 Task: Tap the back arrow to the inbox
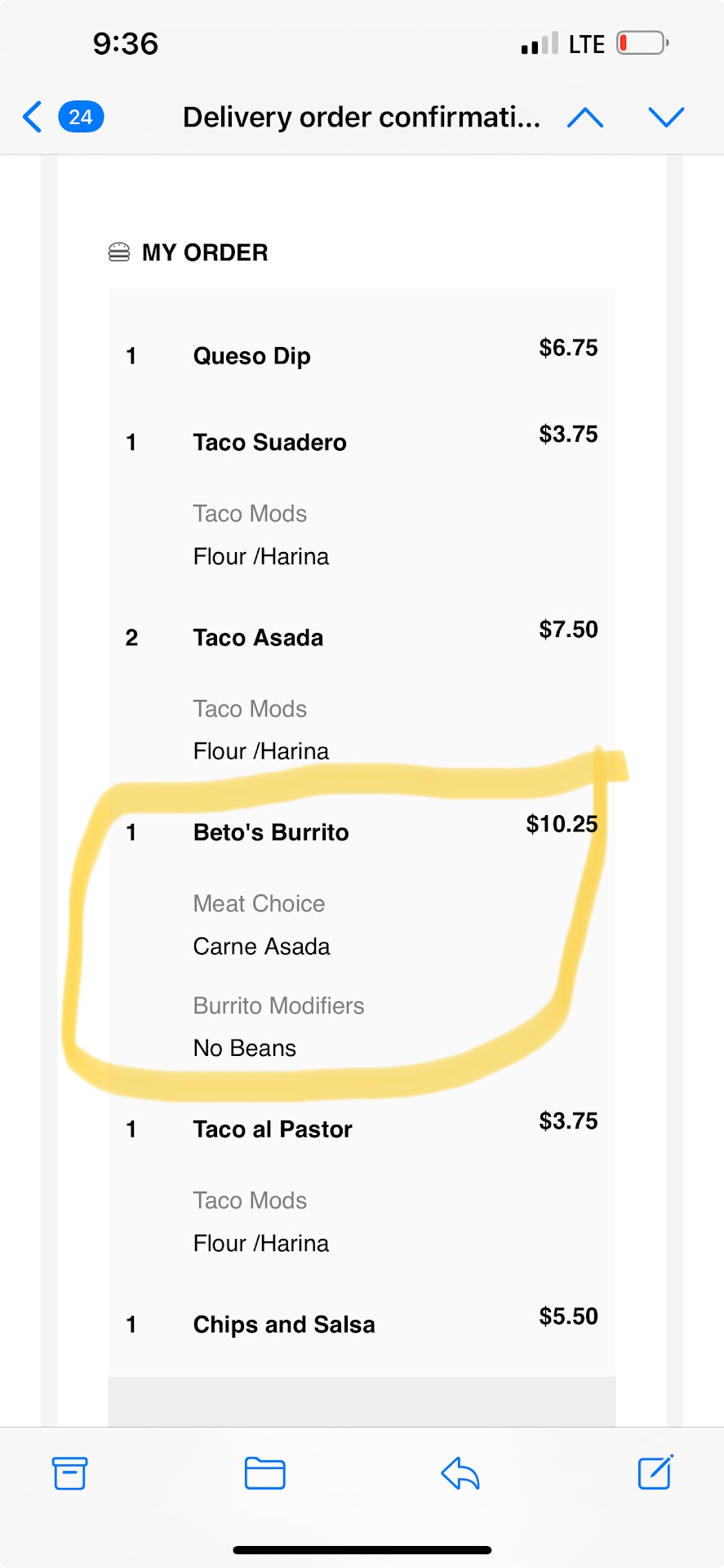pyautogui.click(x=33, y=117)
